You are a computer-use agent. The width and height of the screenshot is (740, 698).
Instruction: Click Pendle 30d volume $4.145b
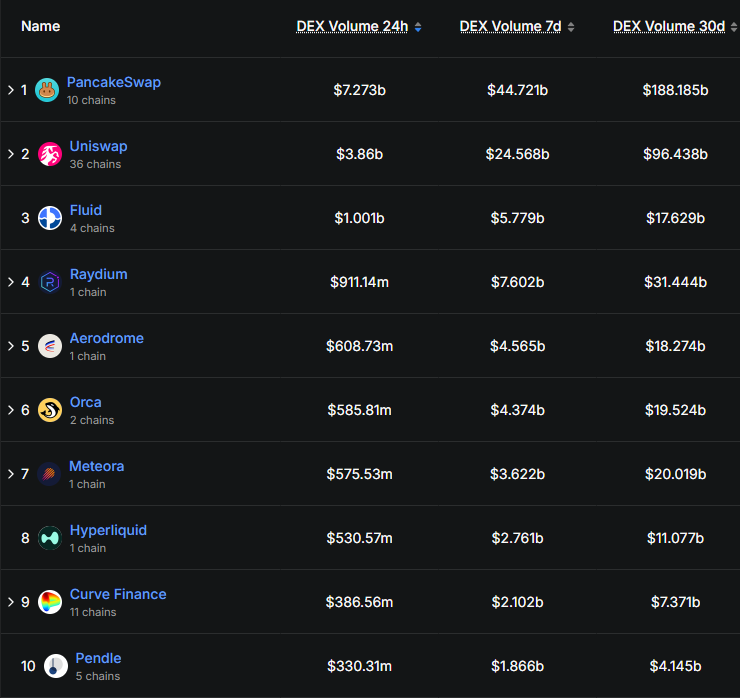tap(675, 666)
